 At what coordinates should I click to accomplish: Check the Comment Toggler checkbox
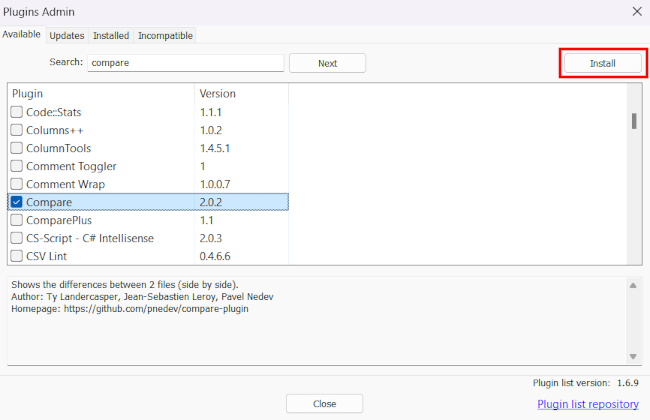click(x=17, y=166)
